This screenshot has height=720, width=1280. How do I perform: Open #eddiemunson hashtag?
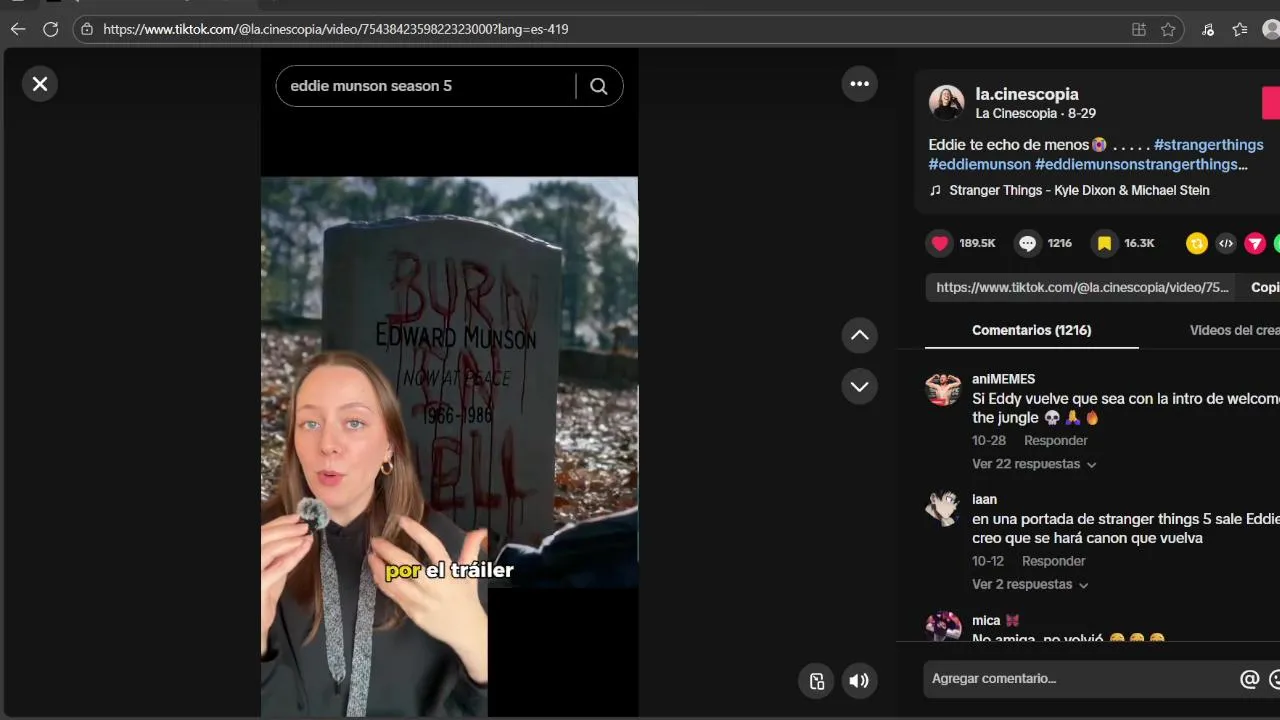click(x=979, y=164)
